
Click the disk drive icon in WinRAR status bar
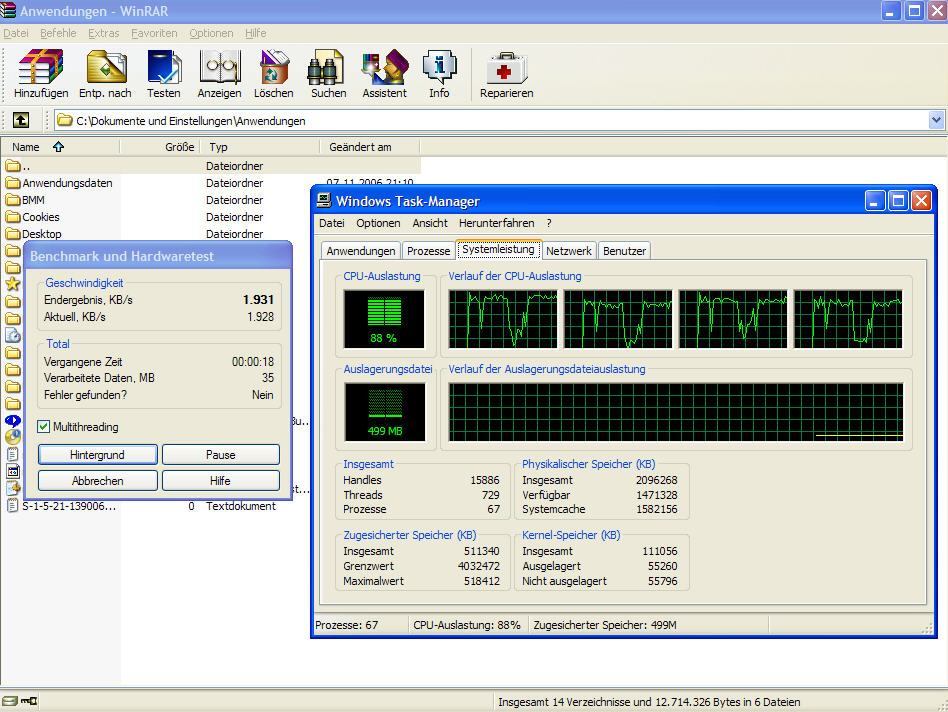[x=9, y=701]
